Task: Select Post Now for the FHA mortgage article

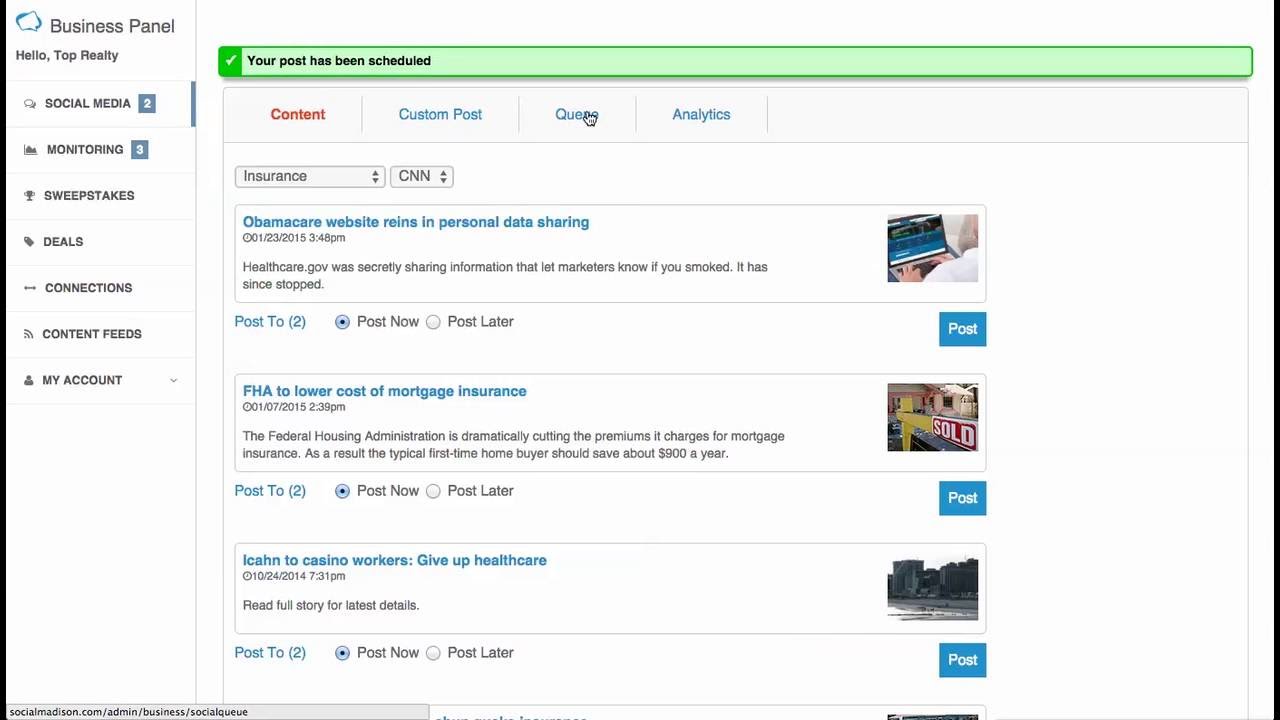Action: click(x=343, y=491)
